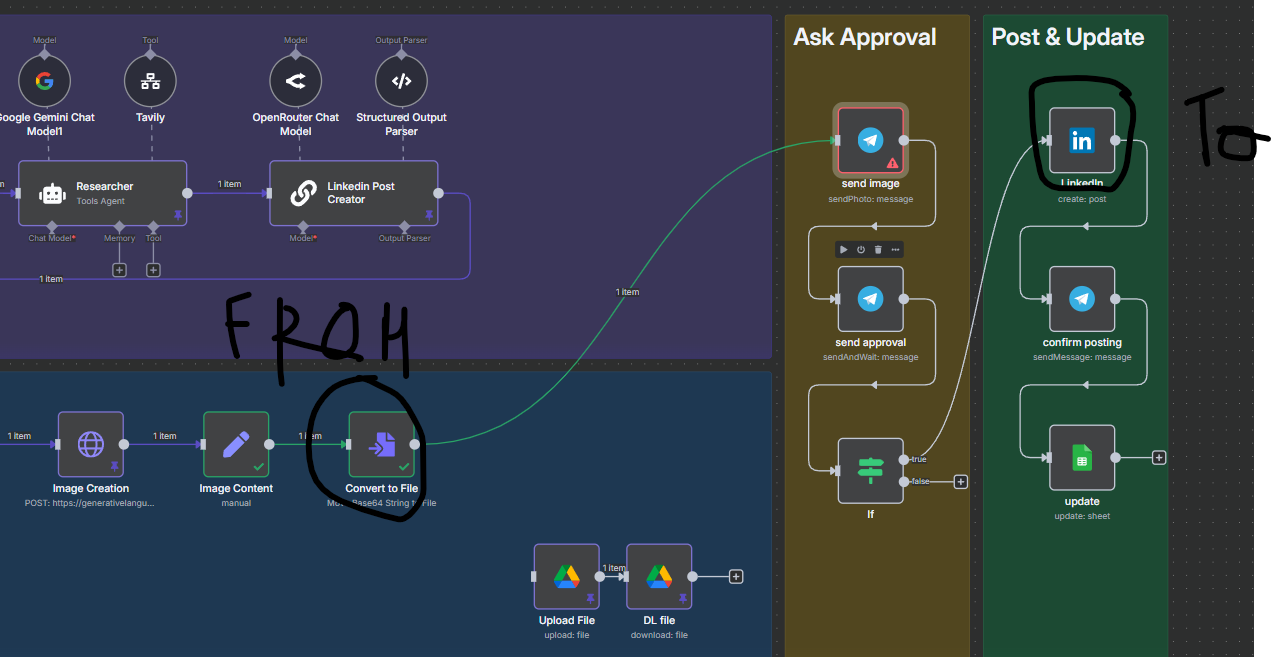Select the Convert to File node
Screen dimensions: 1272x657
click(382, 444)
